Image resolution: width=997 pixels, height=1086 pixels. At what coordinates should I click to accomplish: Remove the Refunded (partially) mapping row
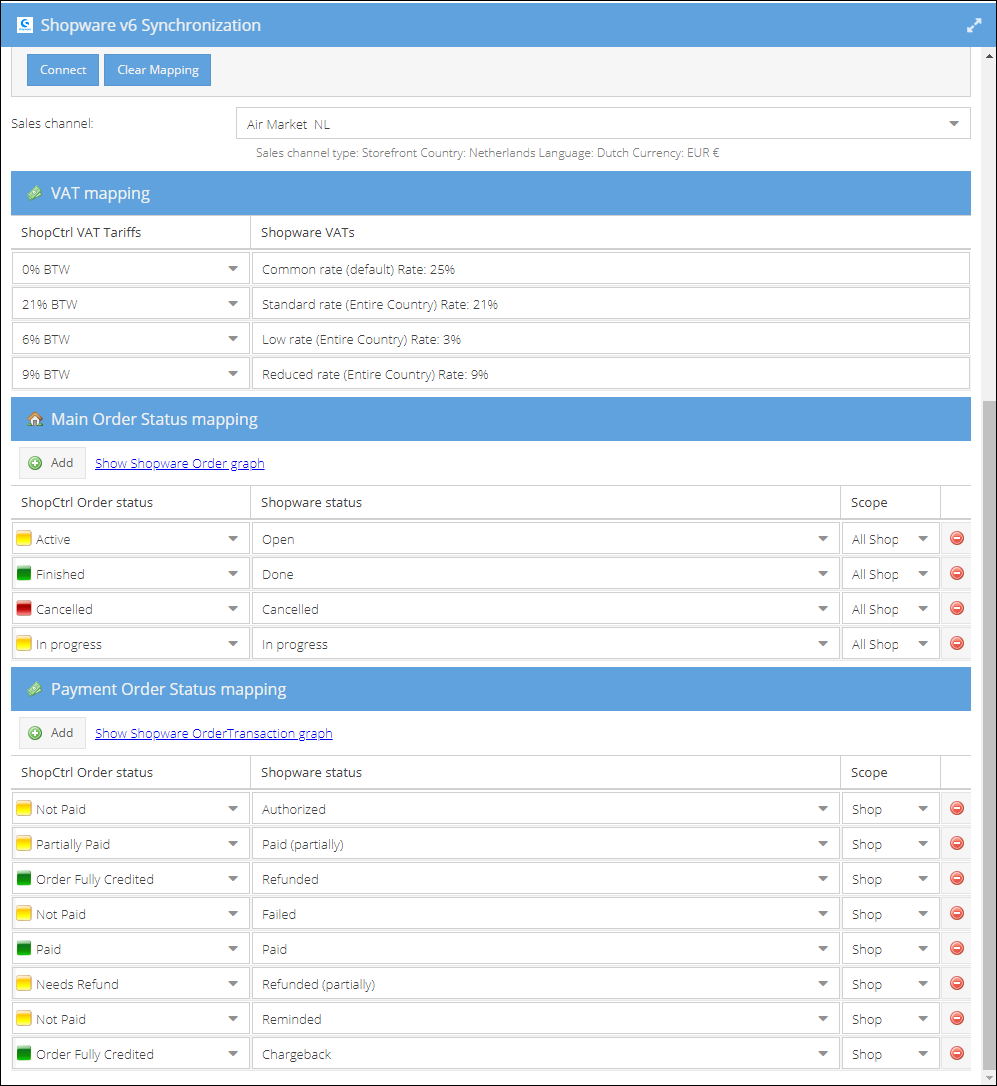(x=956, y=983)
